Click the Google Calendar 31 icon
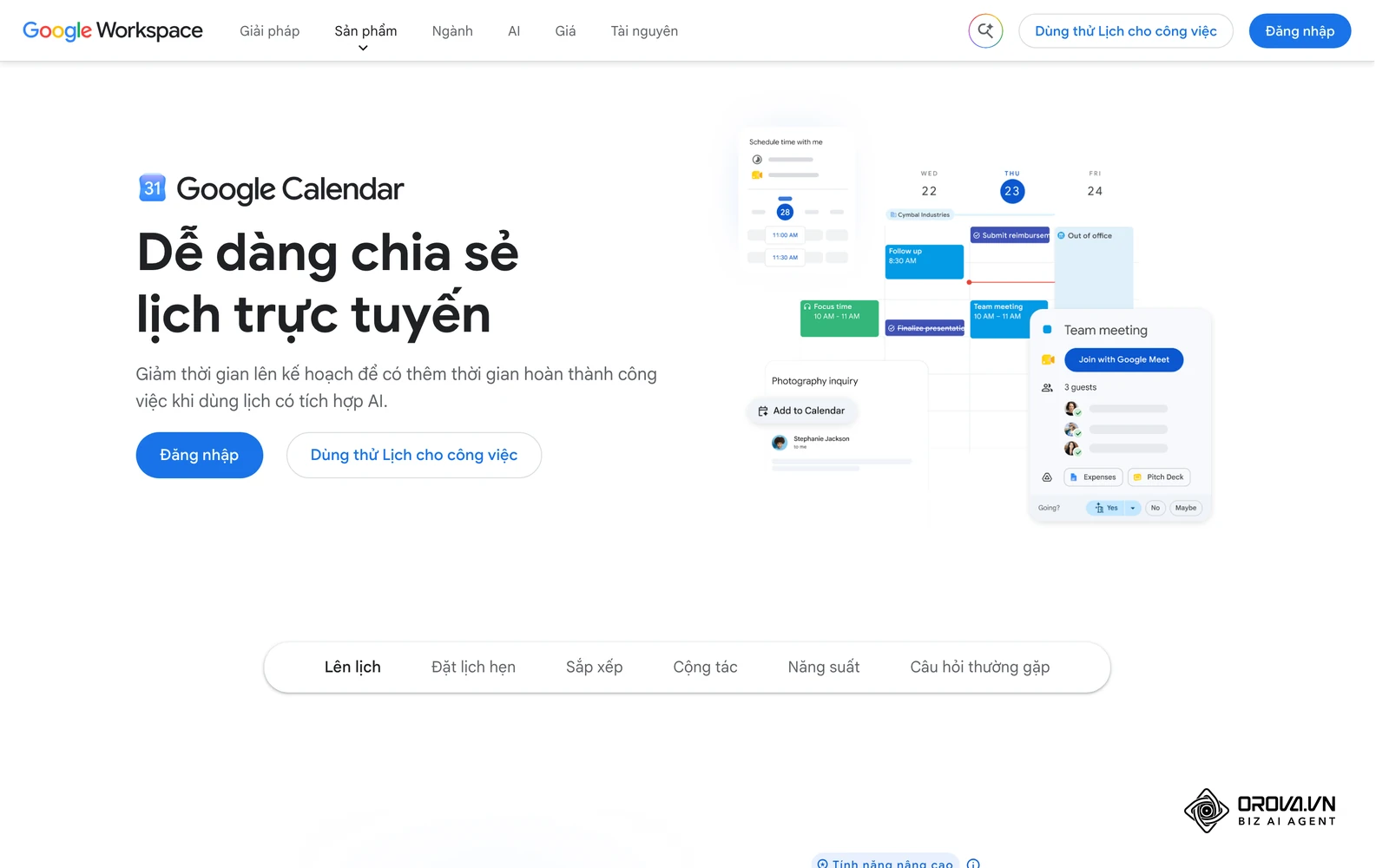 pyautogui.click(x=152, y=187)
